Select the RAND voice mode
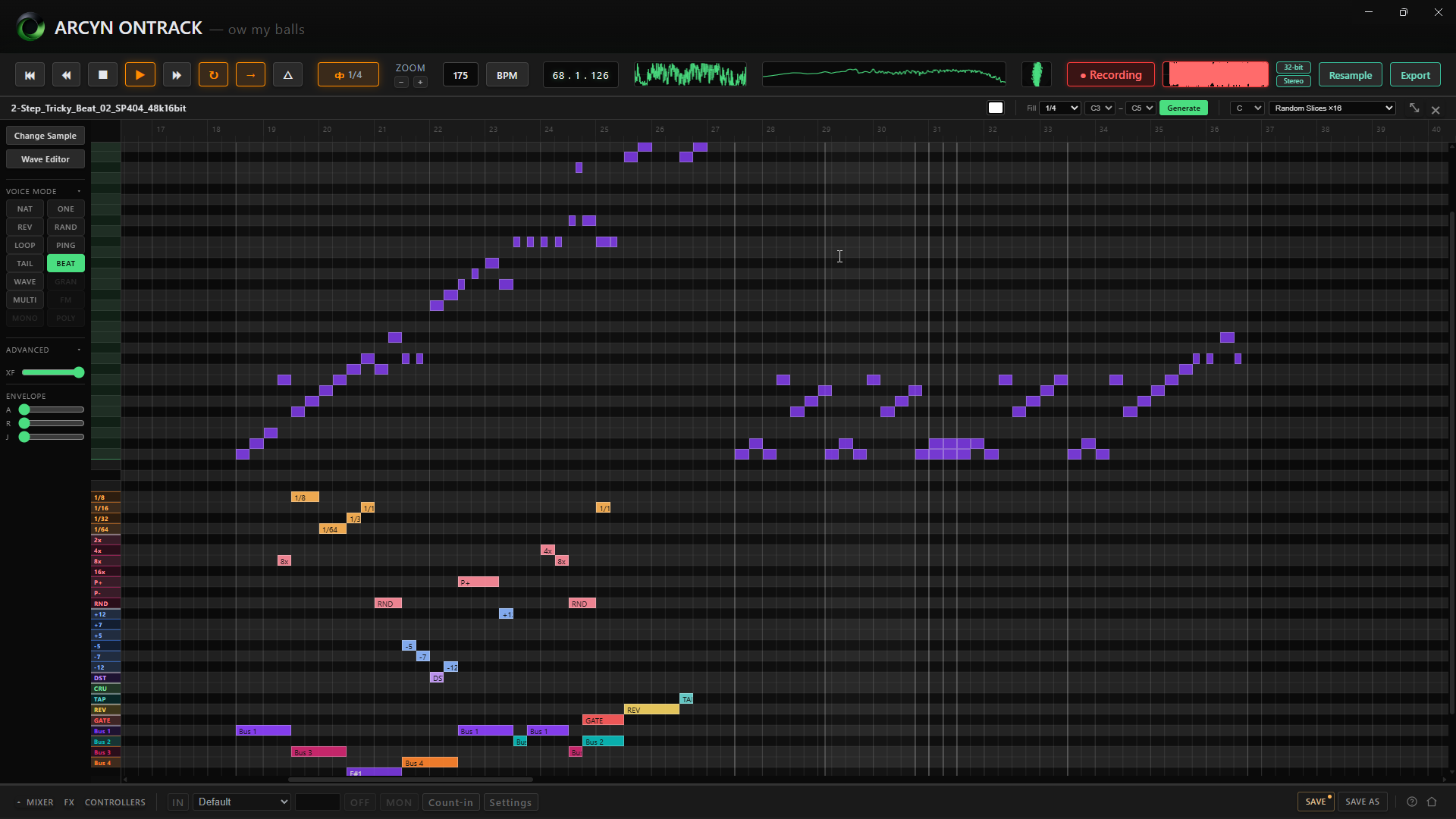The width and height of the screenshot is (1456, 819). (x=66, y=227)
